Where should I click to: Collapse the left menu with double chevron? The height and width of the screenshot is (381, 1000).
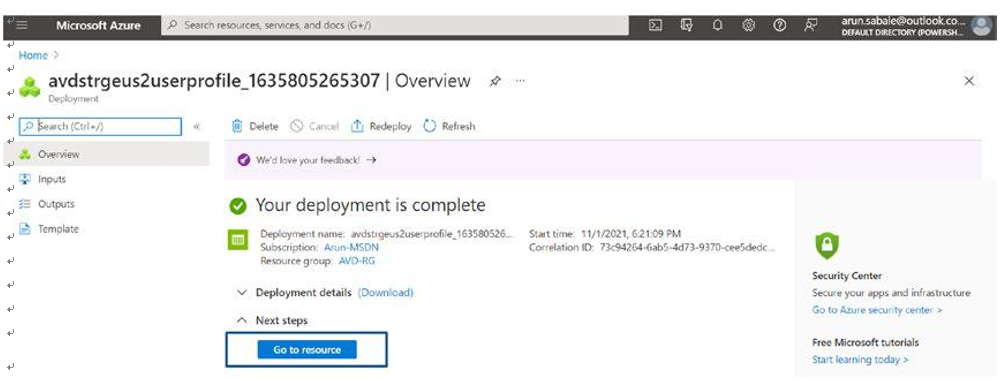tap(196, 126)
